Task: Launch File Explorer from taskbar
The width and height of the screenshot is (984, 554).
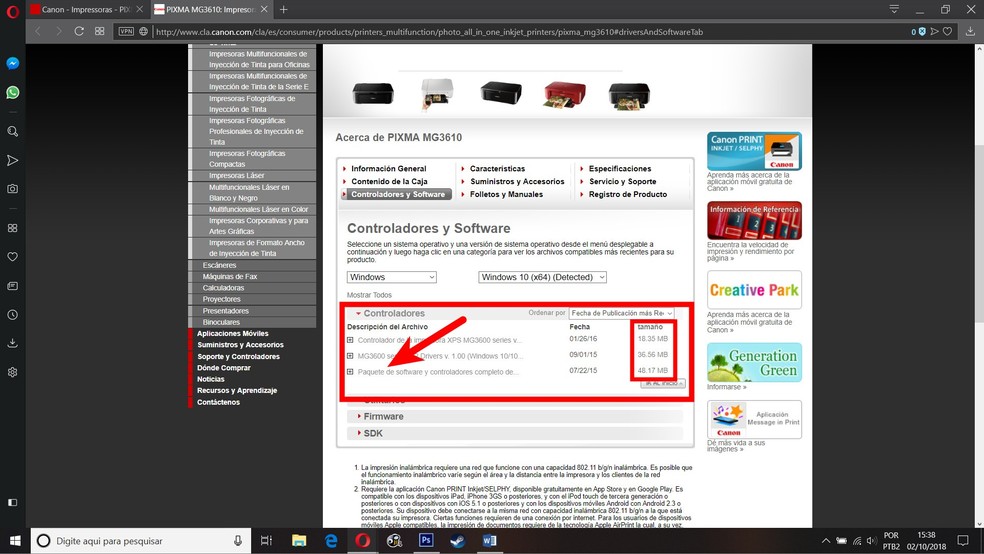Action: (299, 541)
